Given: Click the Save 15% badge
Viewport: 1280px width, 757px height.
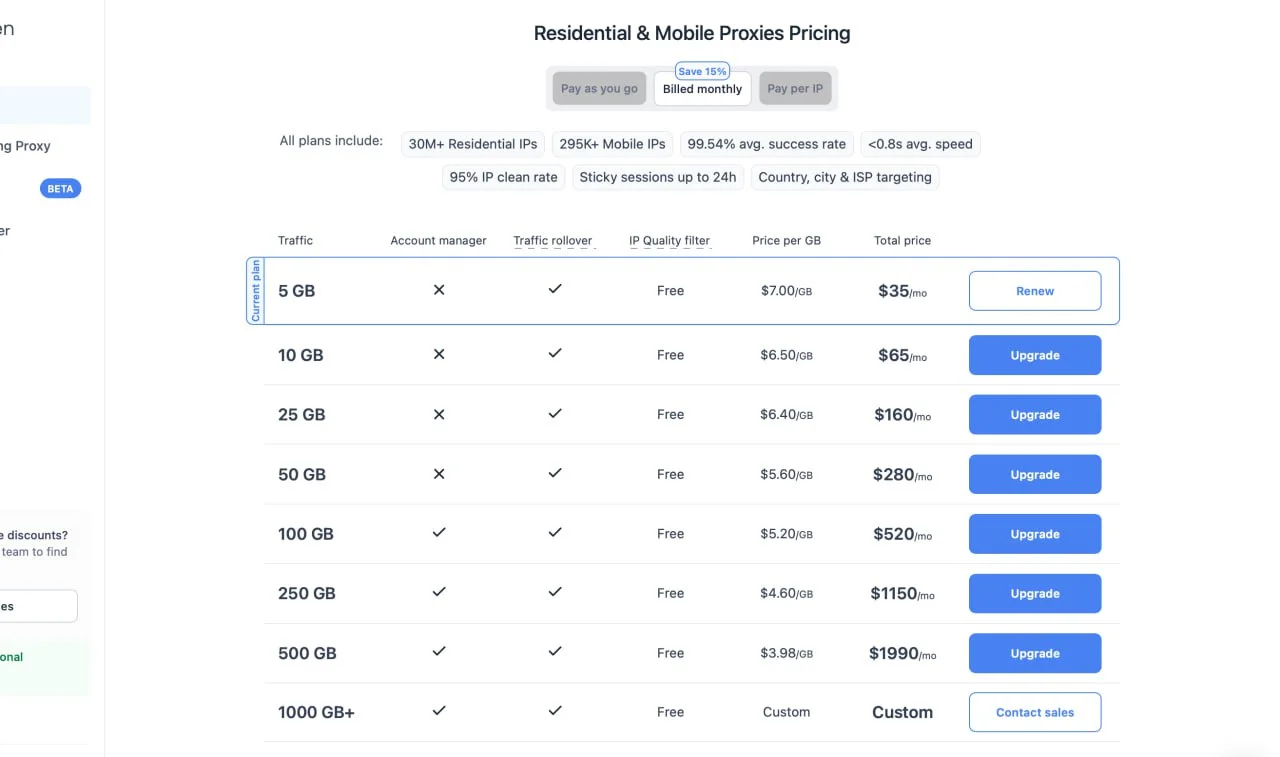Looking at the screenshot, I should (702, 71).
